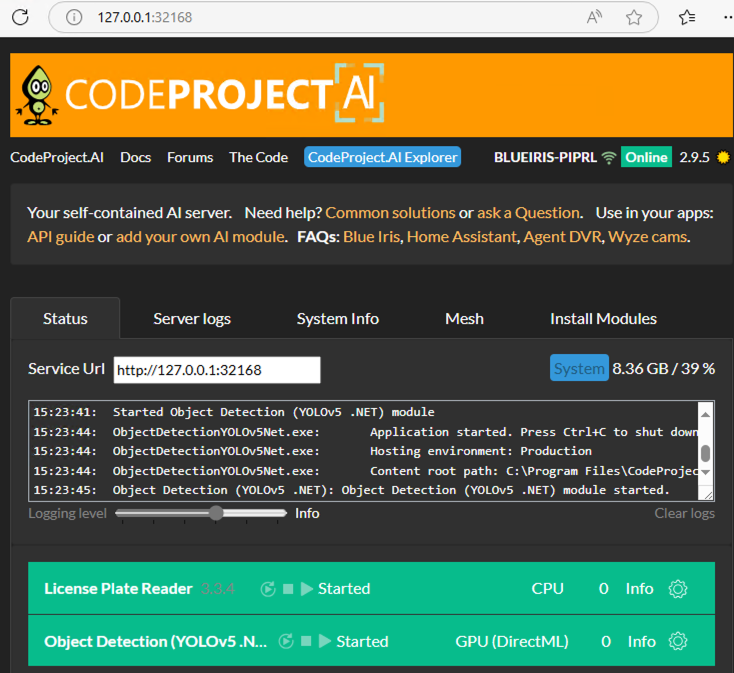Restart the Object Detection YOLOv5 .NET module
This screenshot has width=734, height=673.
(286, 641)
